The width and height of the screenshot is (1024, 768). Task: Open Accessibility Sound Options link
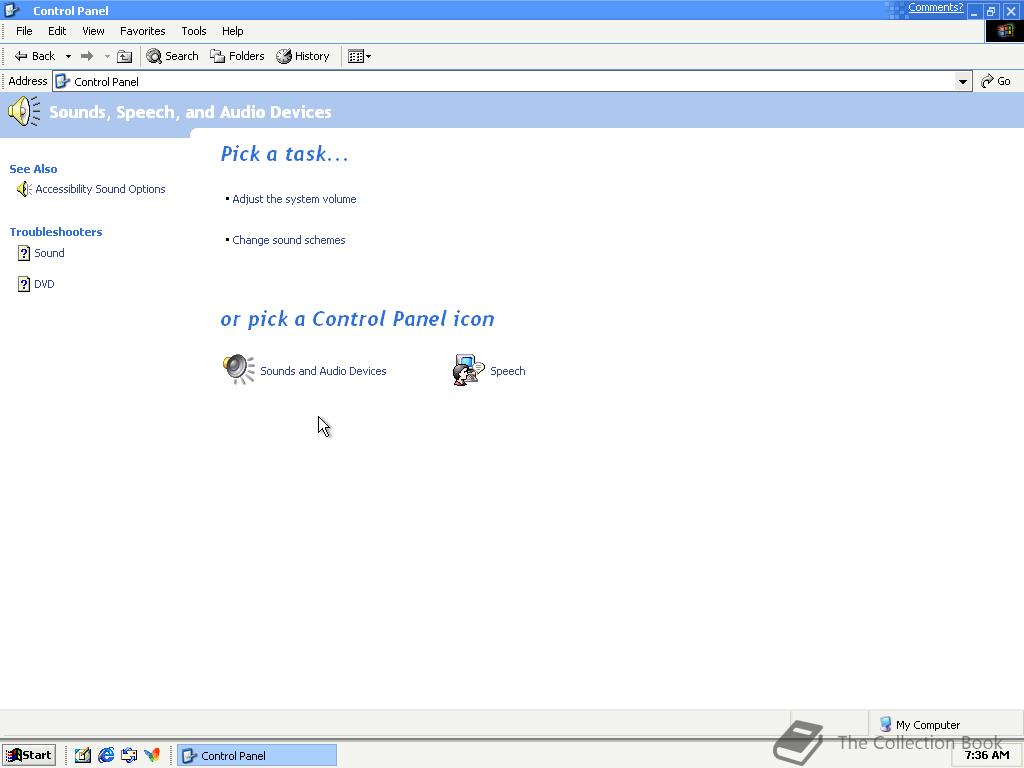100,189
